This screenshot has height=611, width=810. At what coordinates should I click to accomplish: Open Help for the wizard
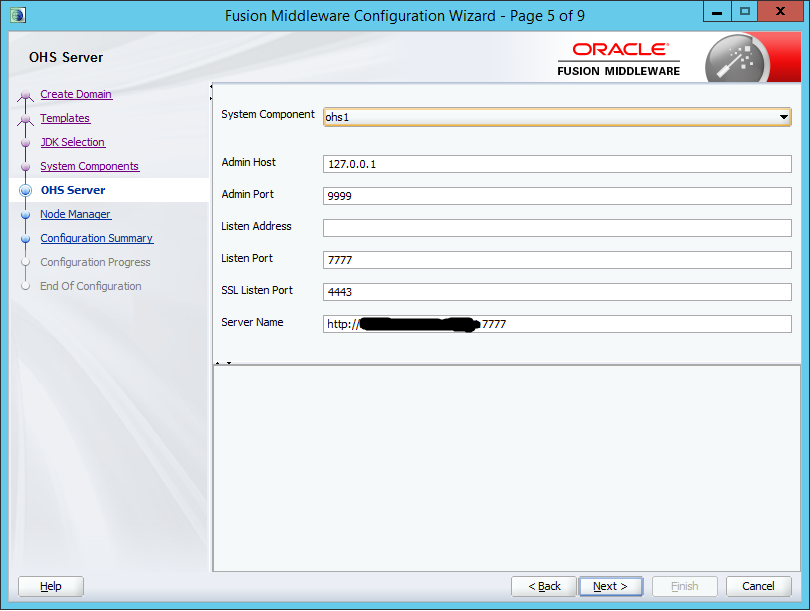(x=51, y=586)
